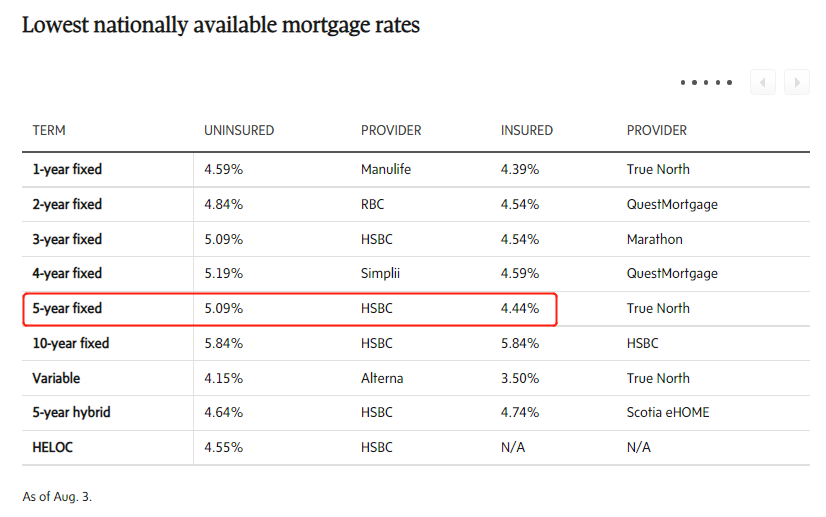Click Scotia eHOME provider name
Screen dimensions: 826x517
[668, 412]
